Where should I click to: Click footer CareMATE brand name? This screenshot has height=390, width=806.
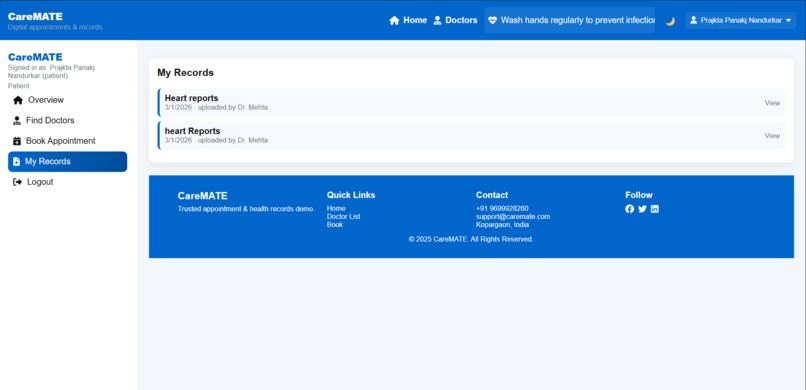(203, 196)
